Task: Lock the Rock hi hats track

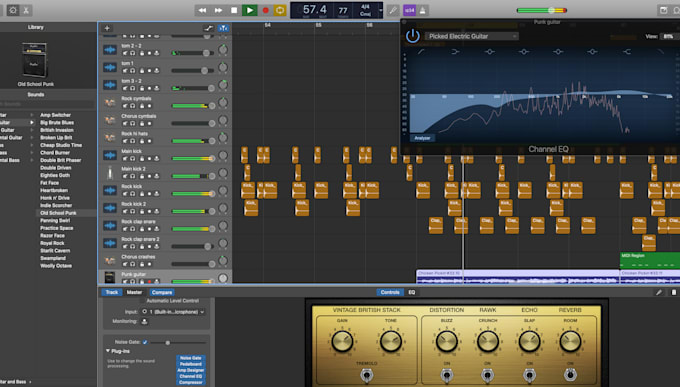Action: point(141,141)
